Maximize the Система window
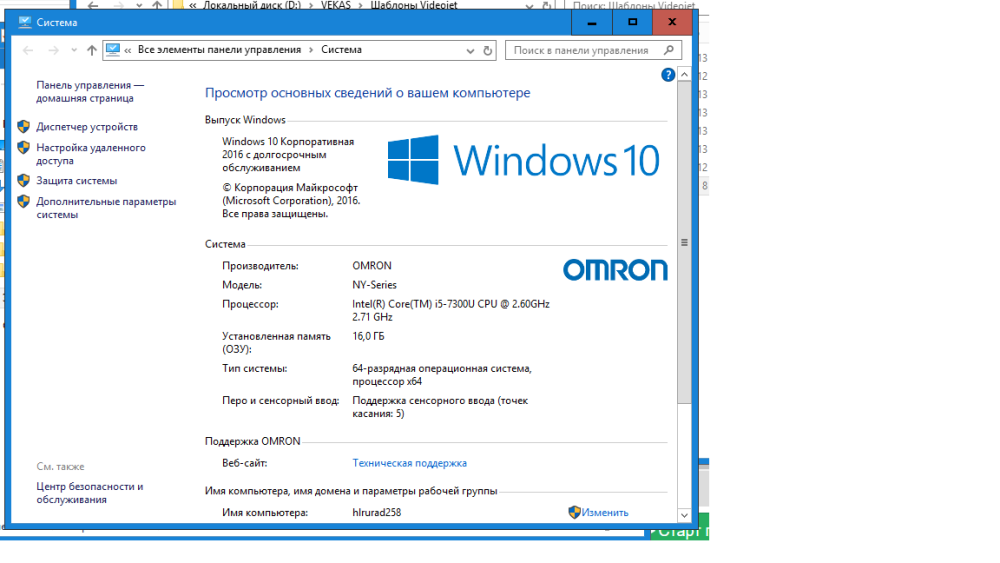This screenshot has width=1000, height=563. [x=632, y=22]
